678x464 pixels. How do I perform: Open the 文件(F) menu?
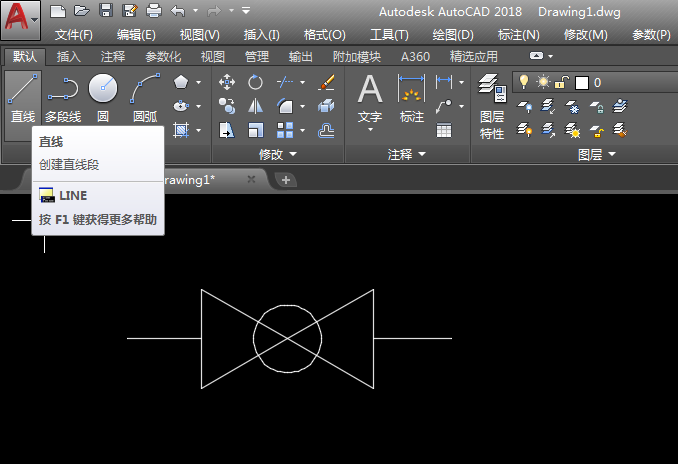pos(73,34)
